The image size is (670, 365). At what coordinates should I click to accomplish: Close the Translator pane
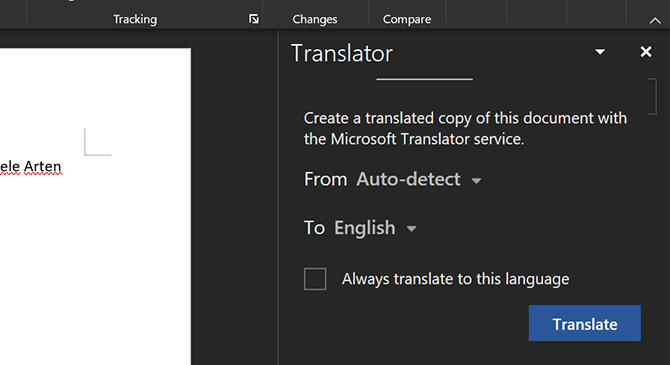(646, 52)
